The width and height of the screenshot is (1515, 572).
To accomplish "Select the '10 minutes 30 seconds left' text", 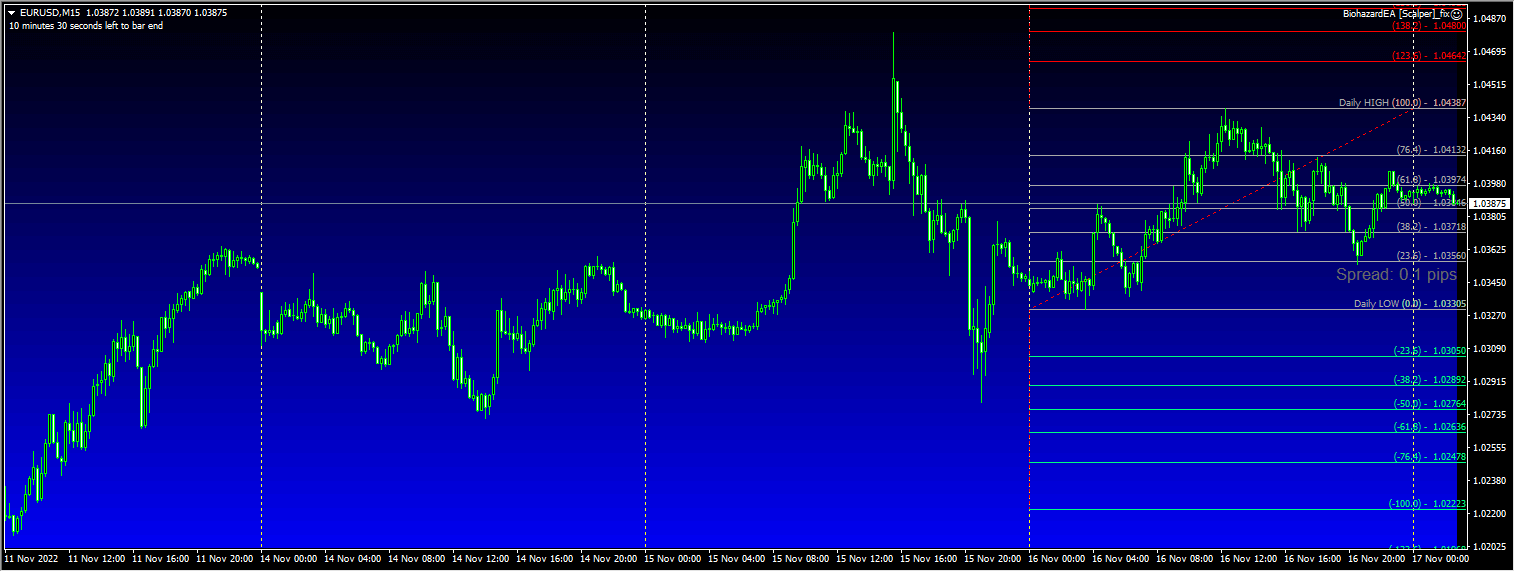I will point(86,26).
